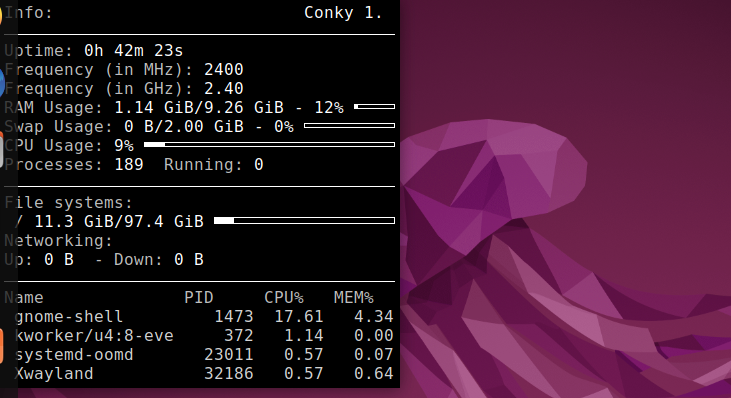Click the 'PID' column header

pyautogui.click(x=199, y=297)
